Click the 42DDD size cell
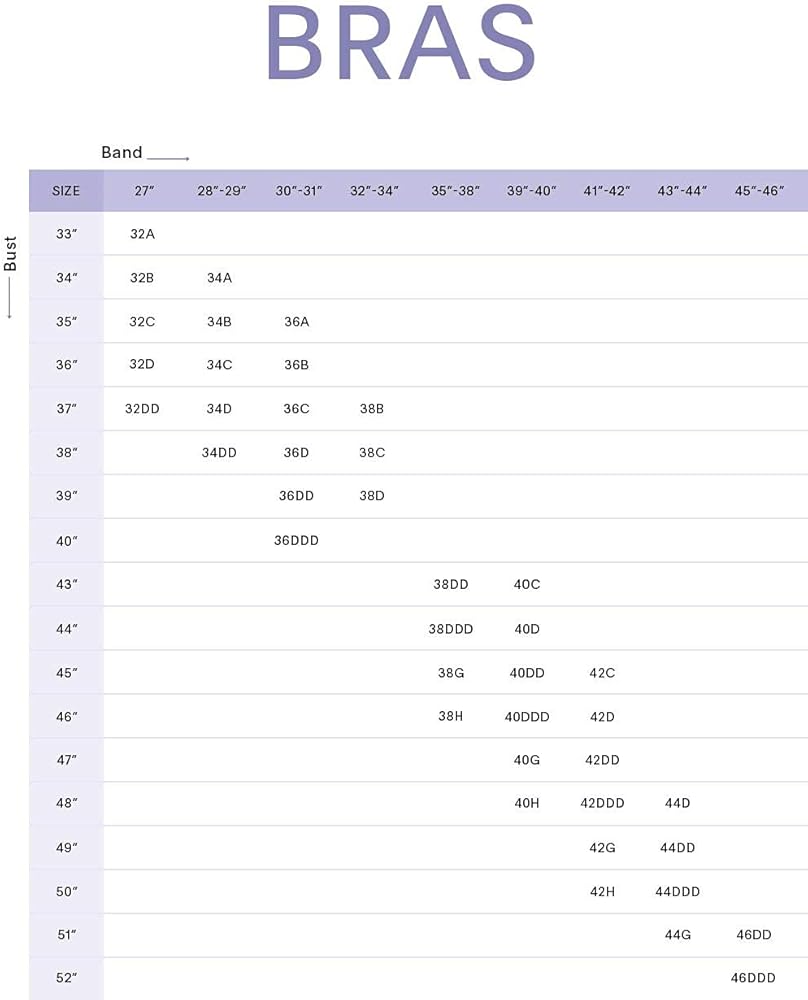Image resolution: width=808 pixels, height=1000 pixels. click(x=602, y=803)
